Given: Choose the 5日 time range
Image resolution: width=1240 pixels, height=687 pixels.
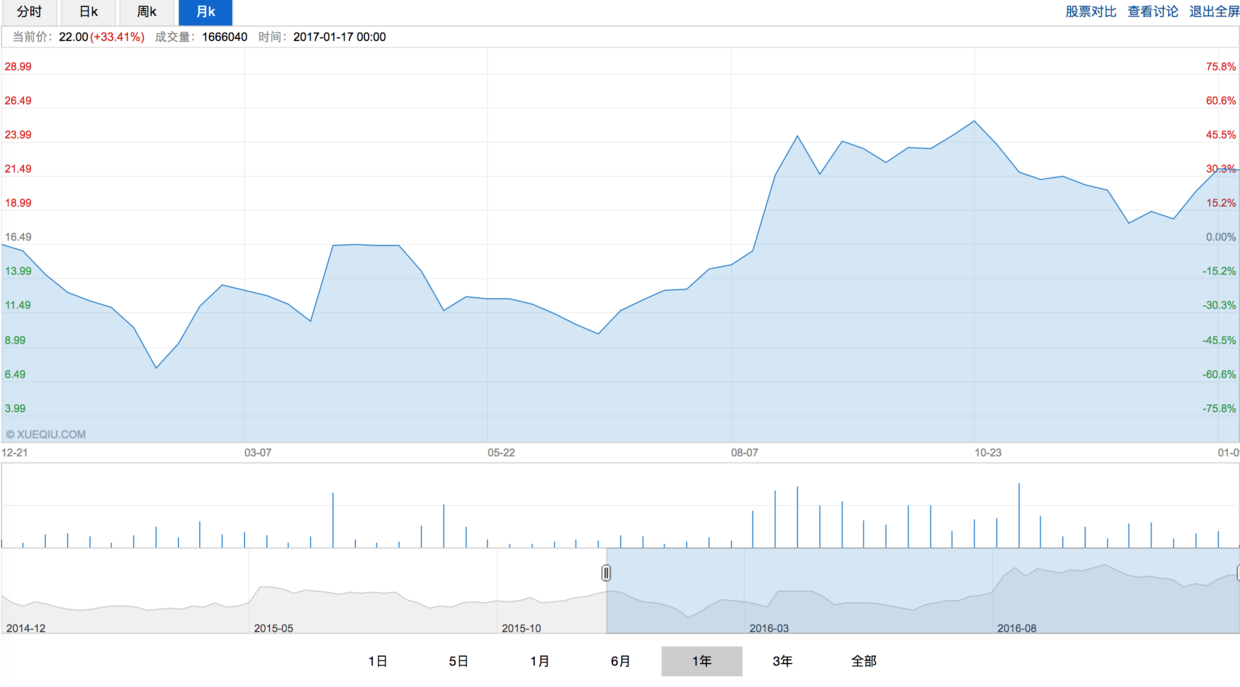Looking at the screenshot, I should coord(459,661).
